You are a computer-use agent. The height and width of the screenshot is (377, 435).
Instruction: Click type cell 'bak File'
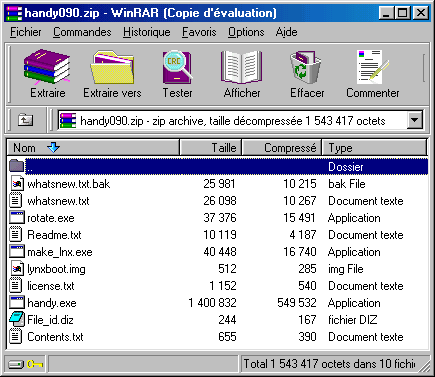[347, 184]
